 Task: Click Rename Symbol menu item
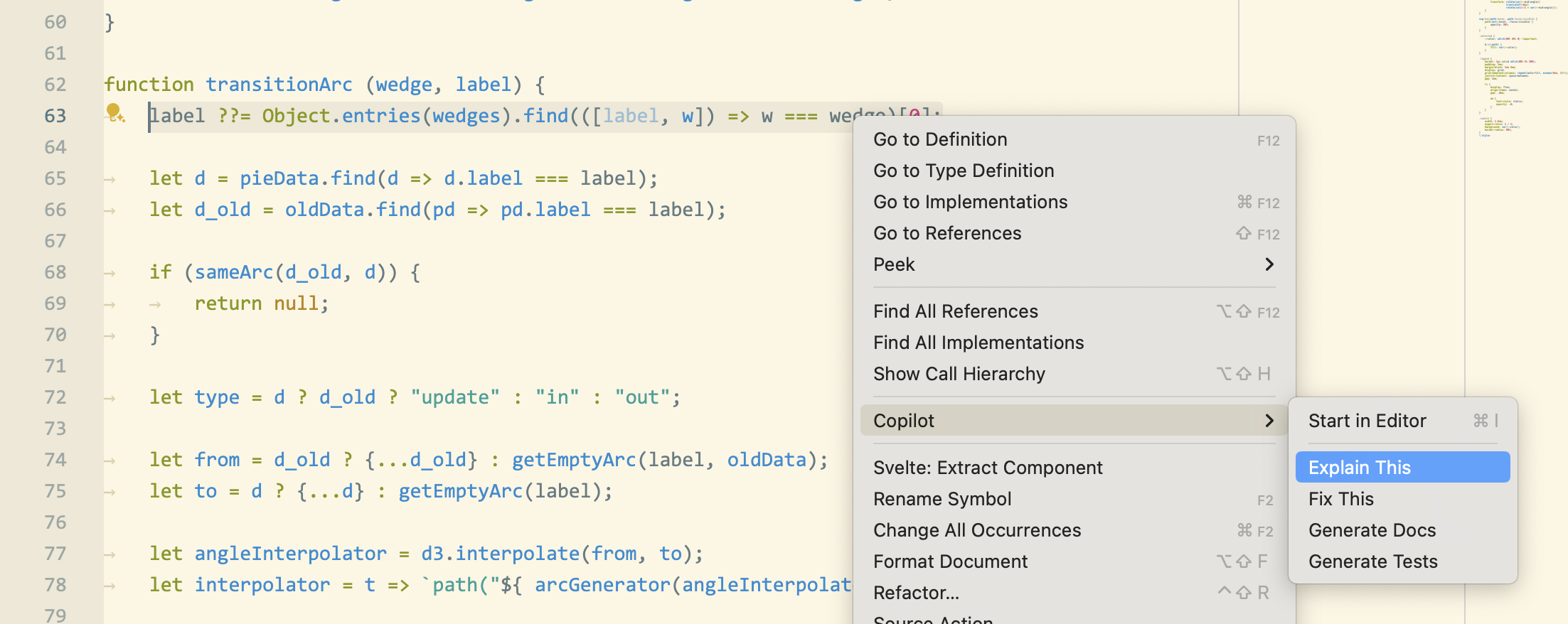942,499
